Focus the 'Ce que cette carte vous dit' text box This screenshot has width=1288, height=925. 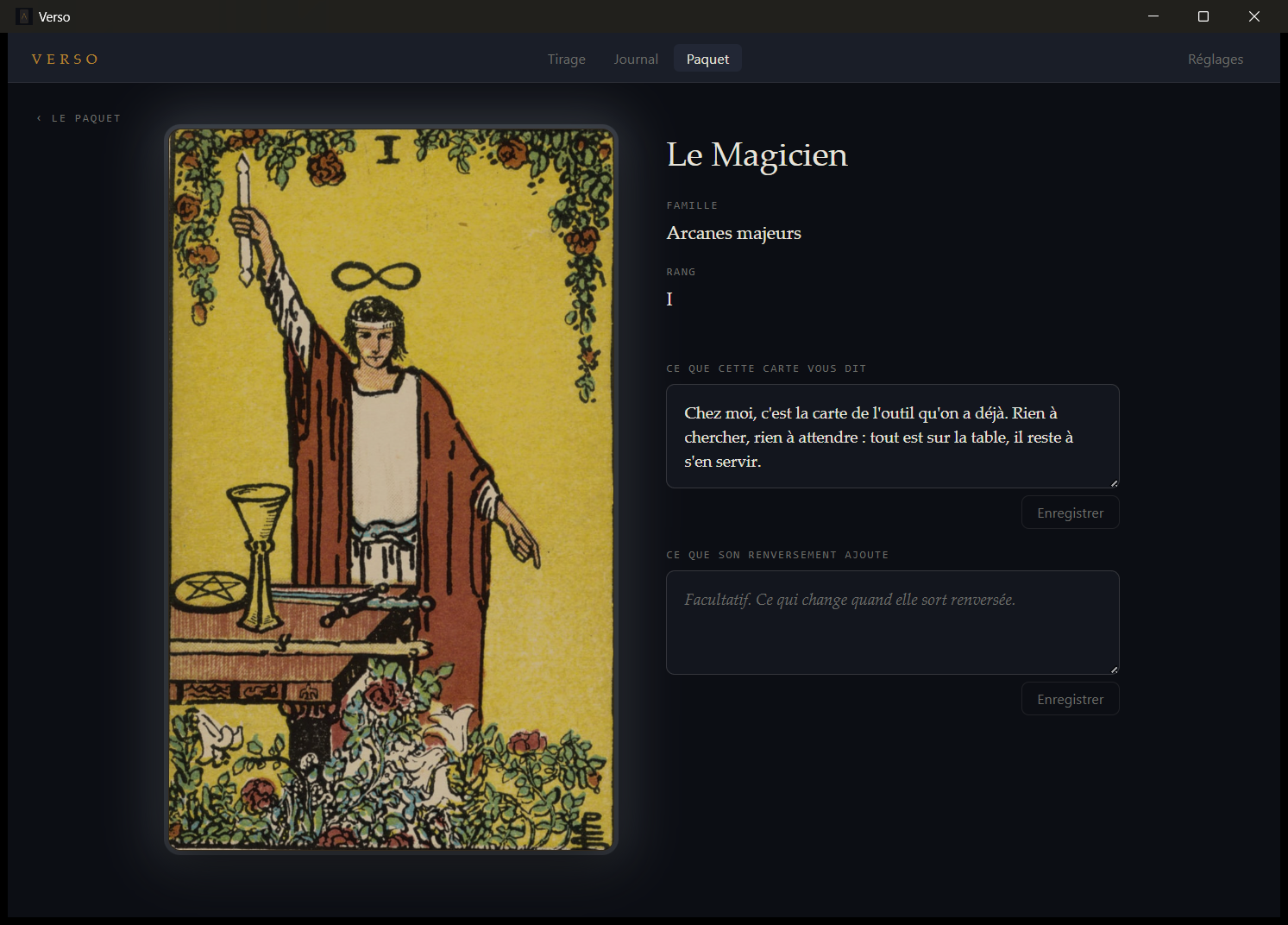[892, 436]
